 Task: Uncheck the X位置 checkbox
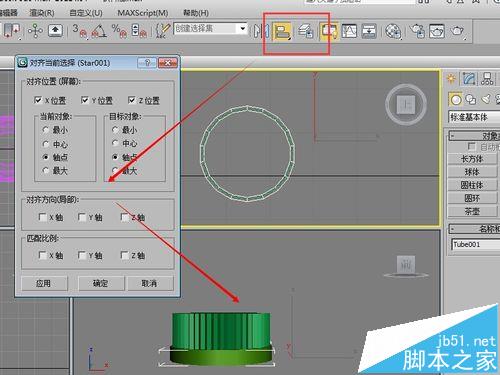click(38, 100)
